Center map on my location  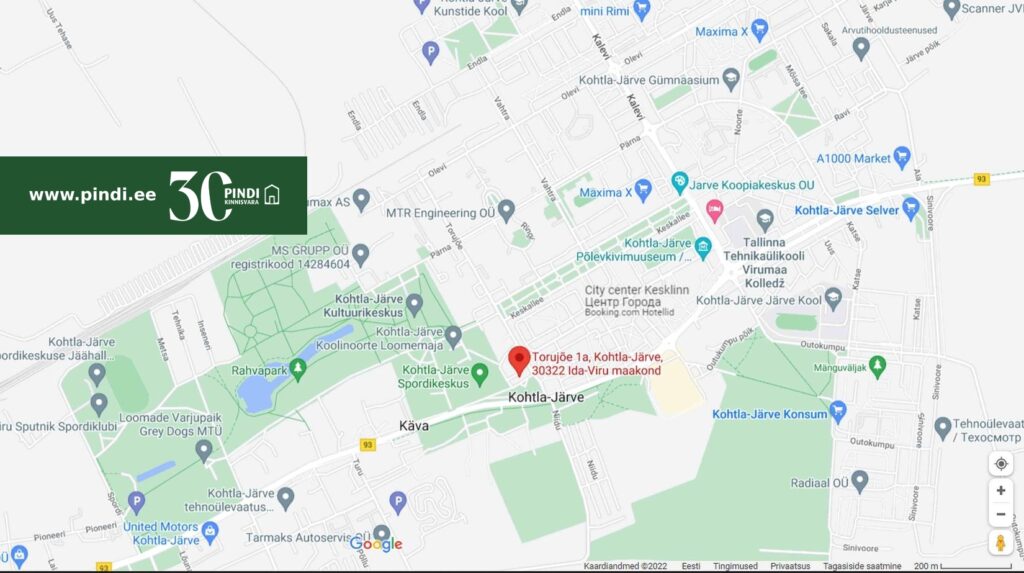[1000, 464]
